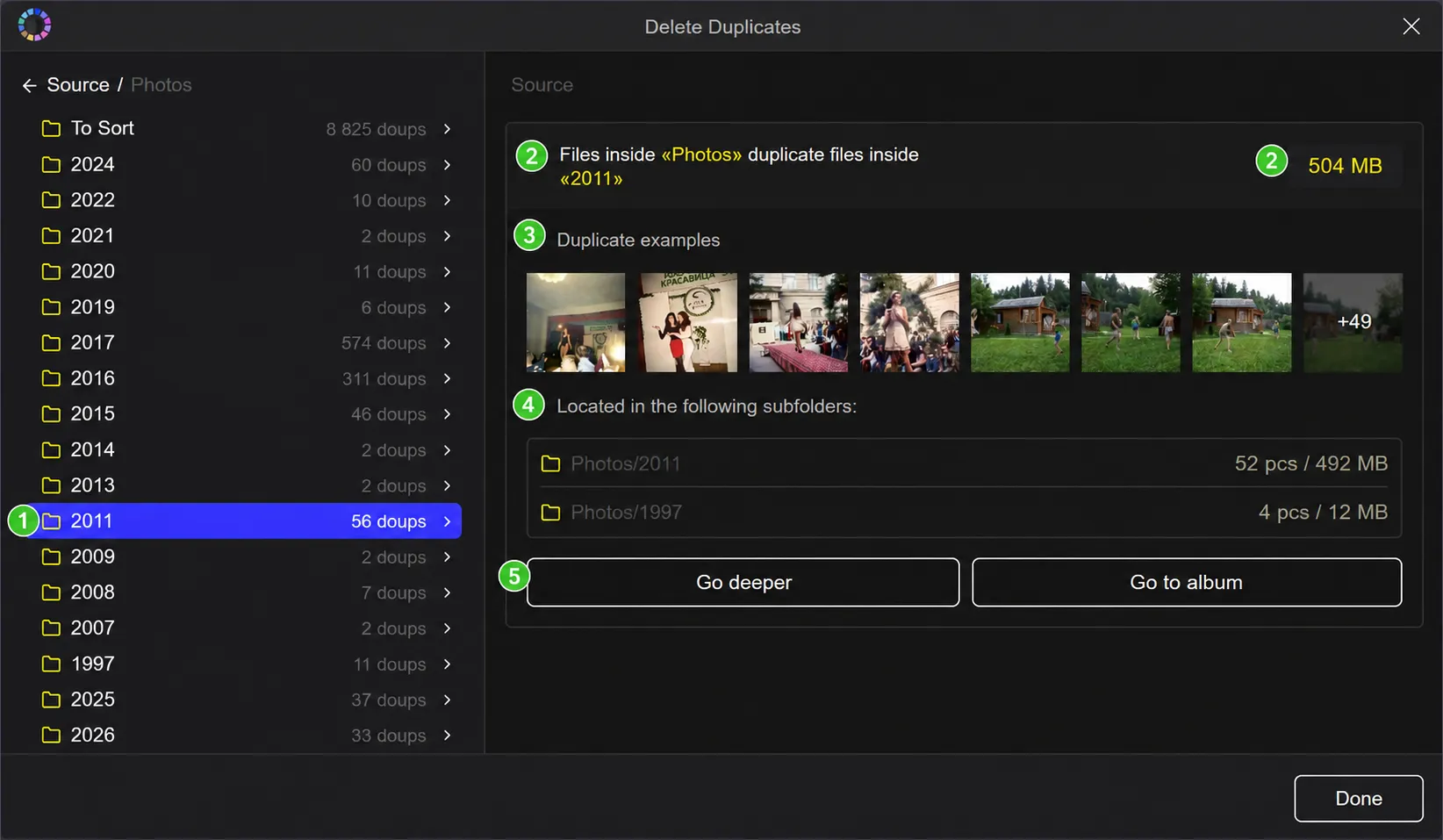The height and width of the screenshot is (840, 1443).
Task: Click the 52 pcs / 492 MB value
Action: click(1311, 463)
